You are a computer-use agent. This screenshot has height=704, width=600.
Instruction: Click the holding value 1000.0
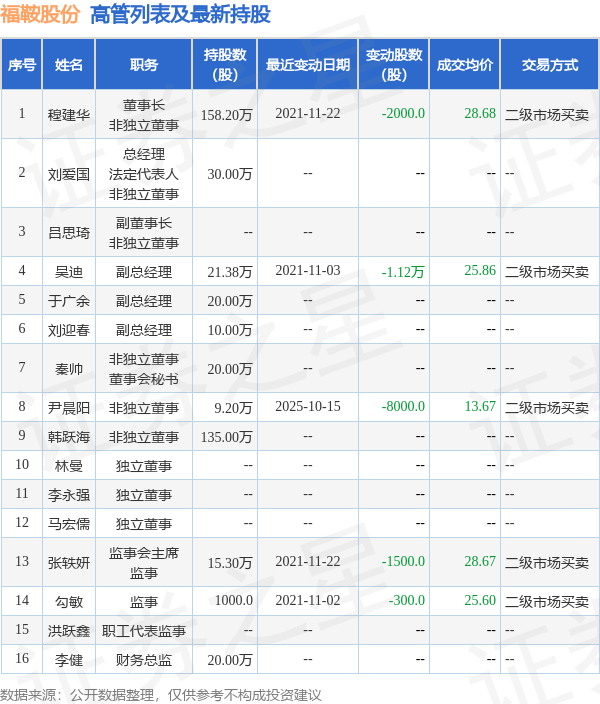234,600
